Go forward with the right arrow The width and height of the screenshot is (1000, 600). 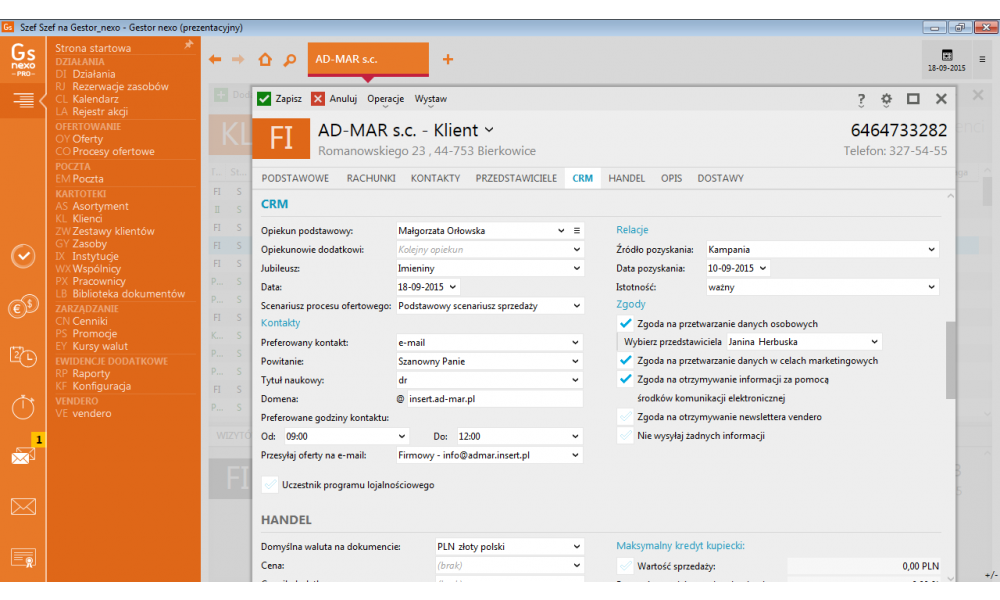(x=238, y=59)
